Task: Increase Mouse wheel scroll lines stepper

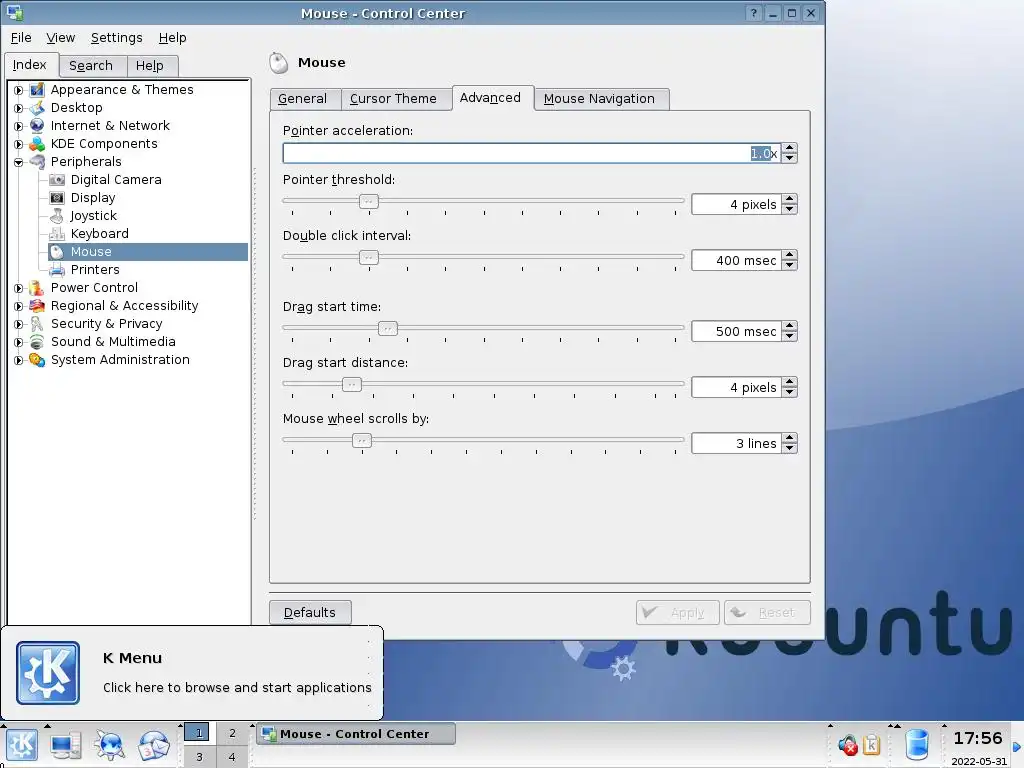Action: pyautogui.click(x=790, y=438)
